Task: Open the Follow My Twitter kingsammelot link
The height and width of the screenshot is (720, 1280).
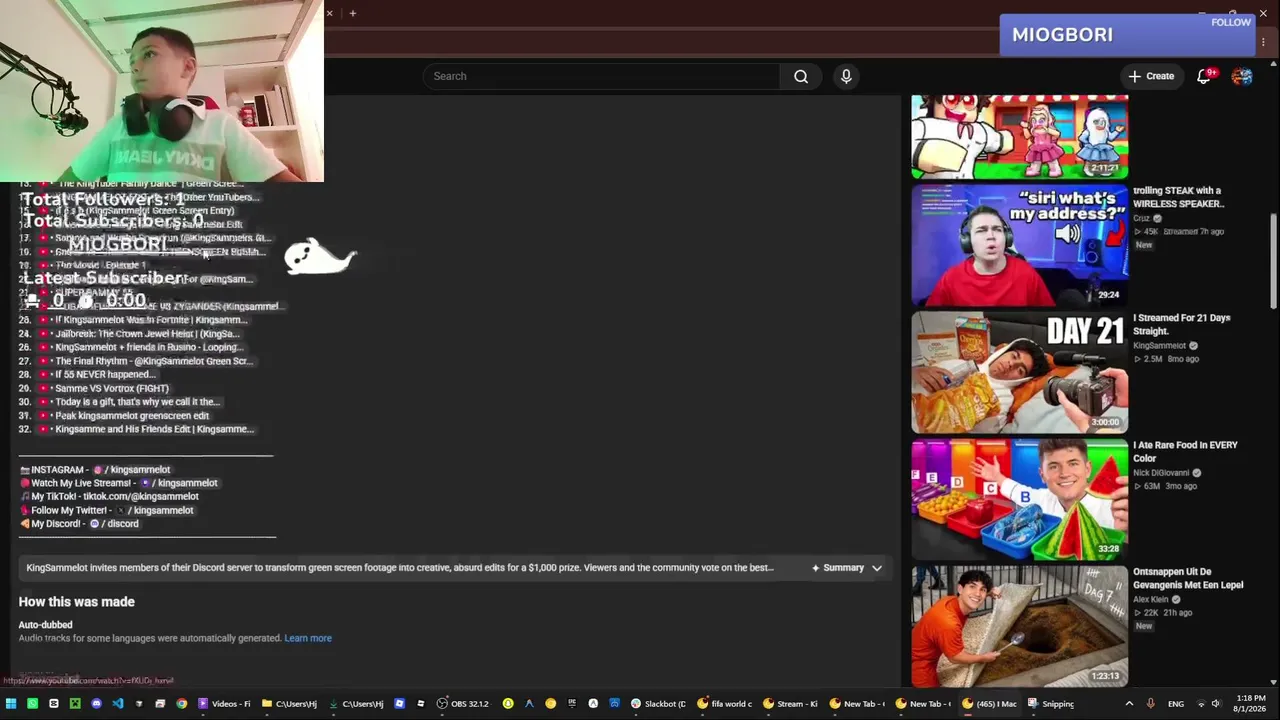Action: pos(154,511)
